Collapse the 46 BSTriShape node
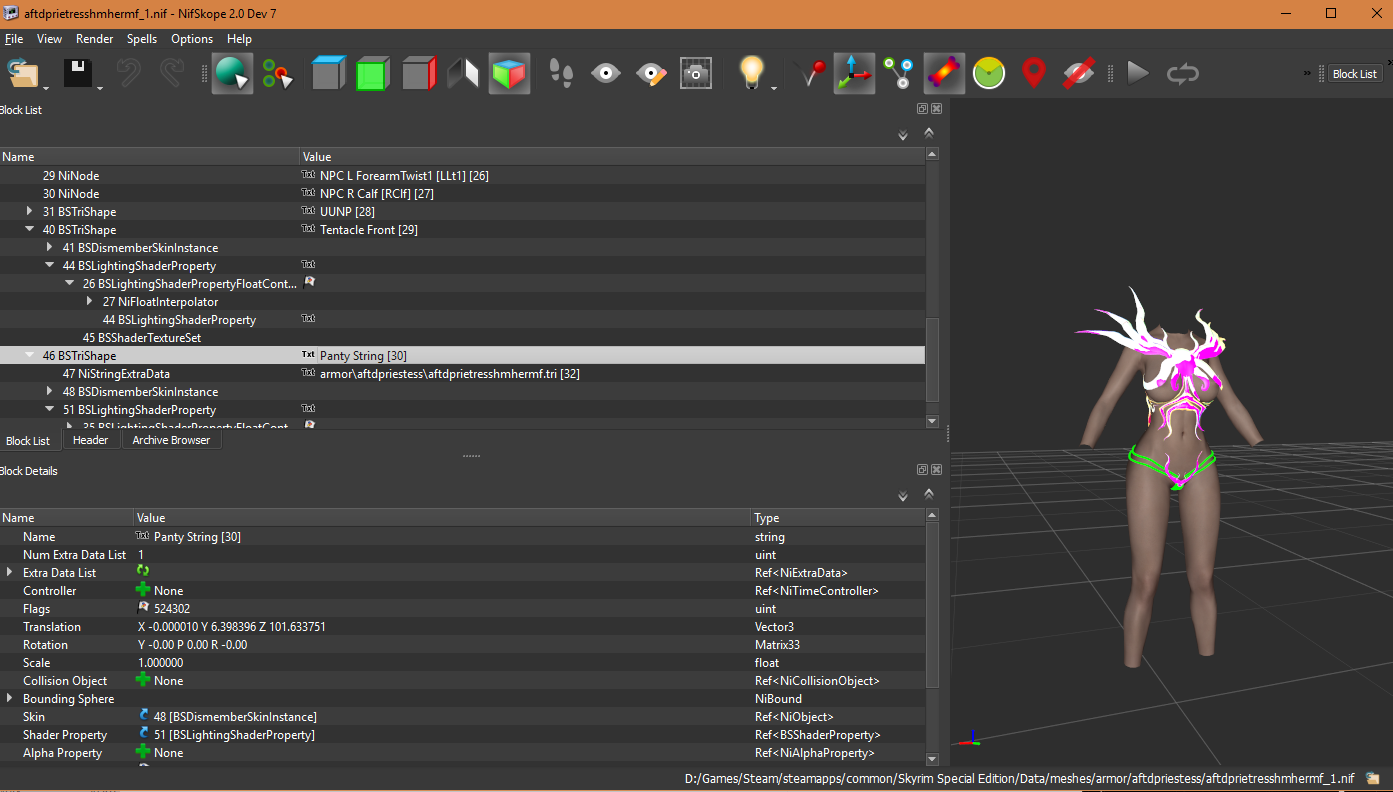 30,356
